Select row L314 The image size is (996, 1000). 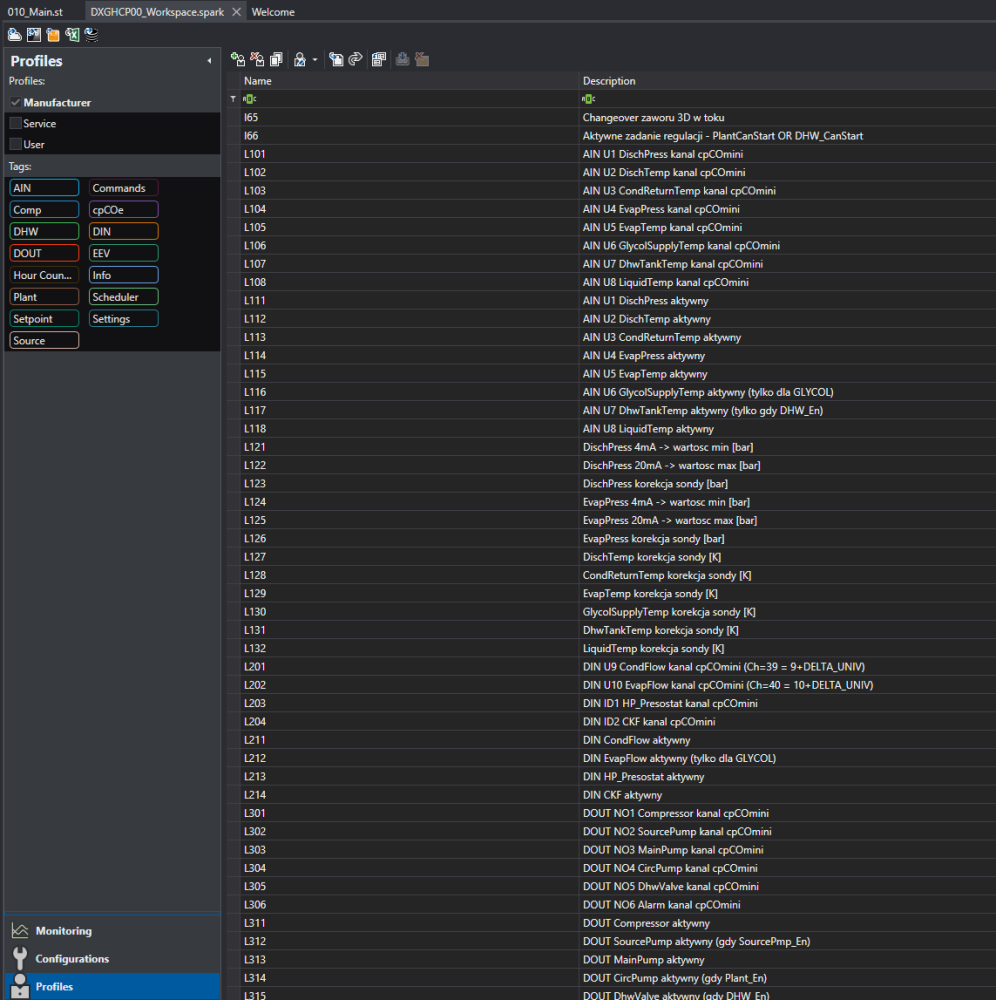tap(612, 978)
